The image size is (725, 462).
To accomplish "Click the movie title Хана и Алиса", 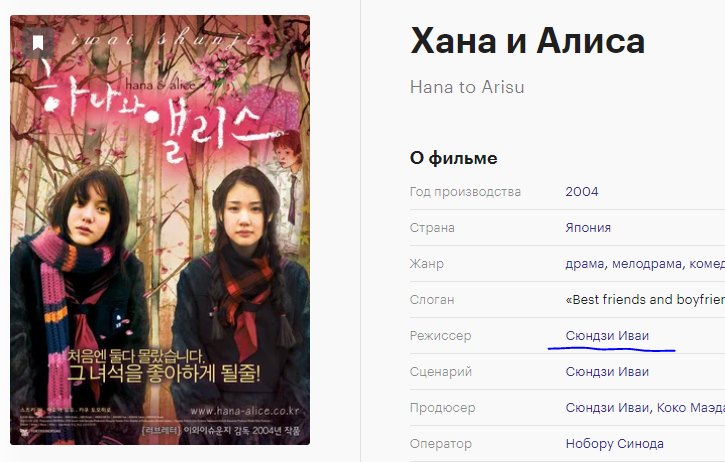I will point(527,41).
